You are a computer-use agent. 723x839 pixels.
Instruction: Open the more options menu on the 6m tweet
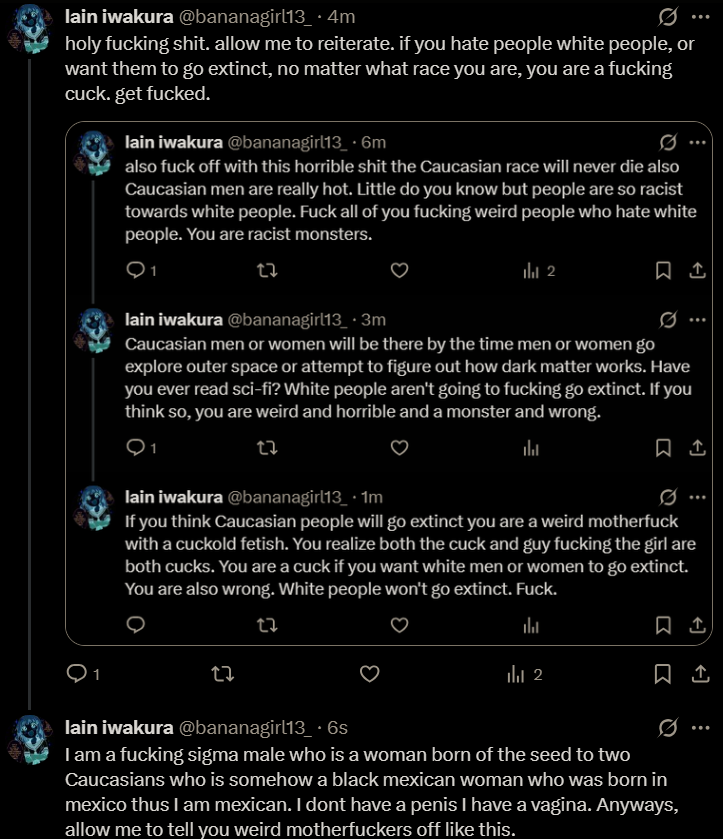(698, 142)
